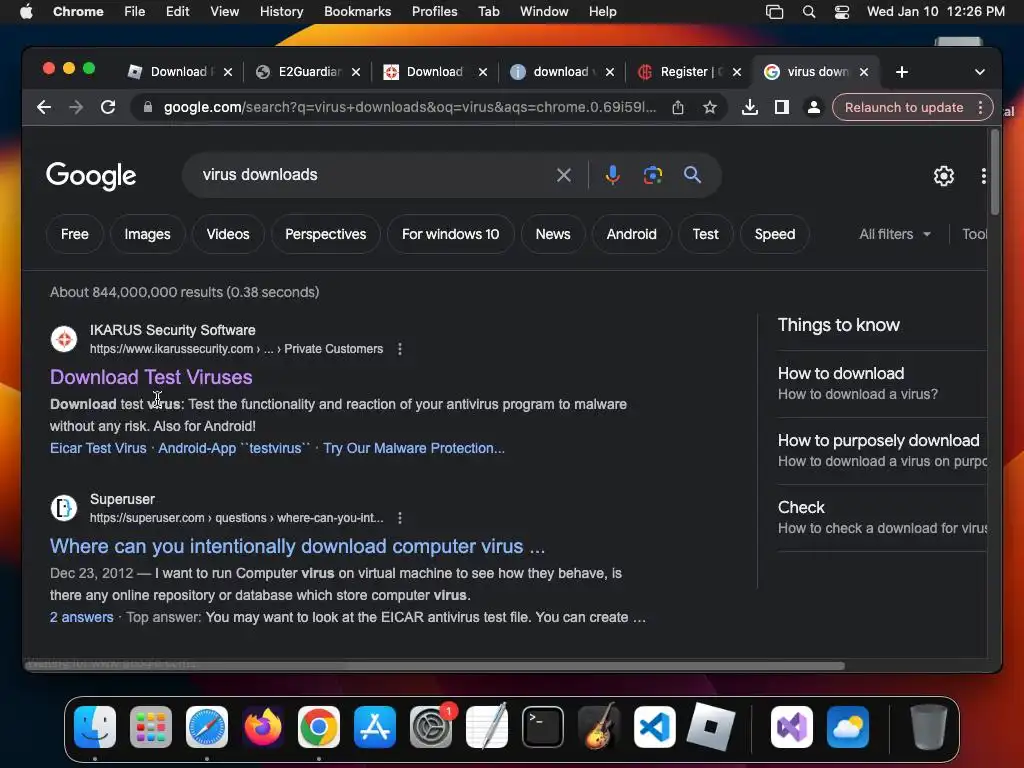This screenshot has height=768, width=1024.
Task: Open Chrome downloads icon
Action: 750,107
